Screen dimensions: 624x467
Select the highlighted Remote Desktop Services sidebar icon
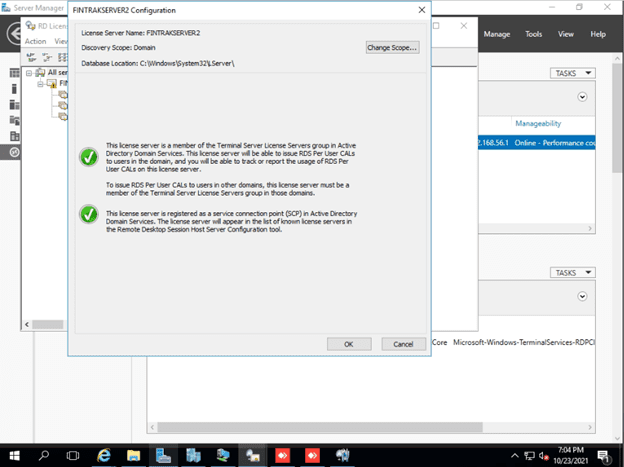(x=14, y=152)
